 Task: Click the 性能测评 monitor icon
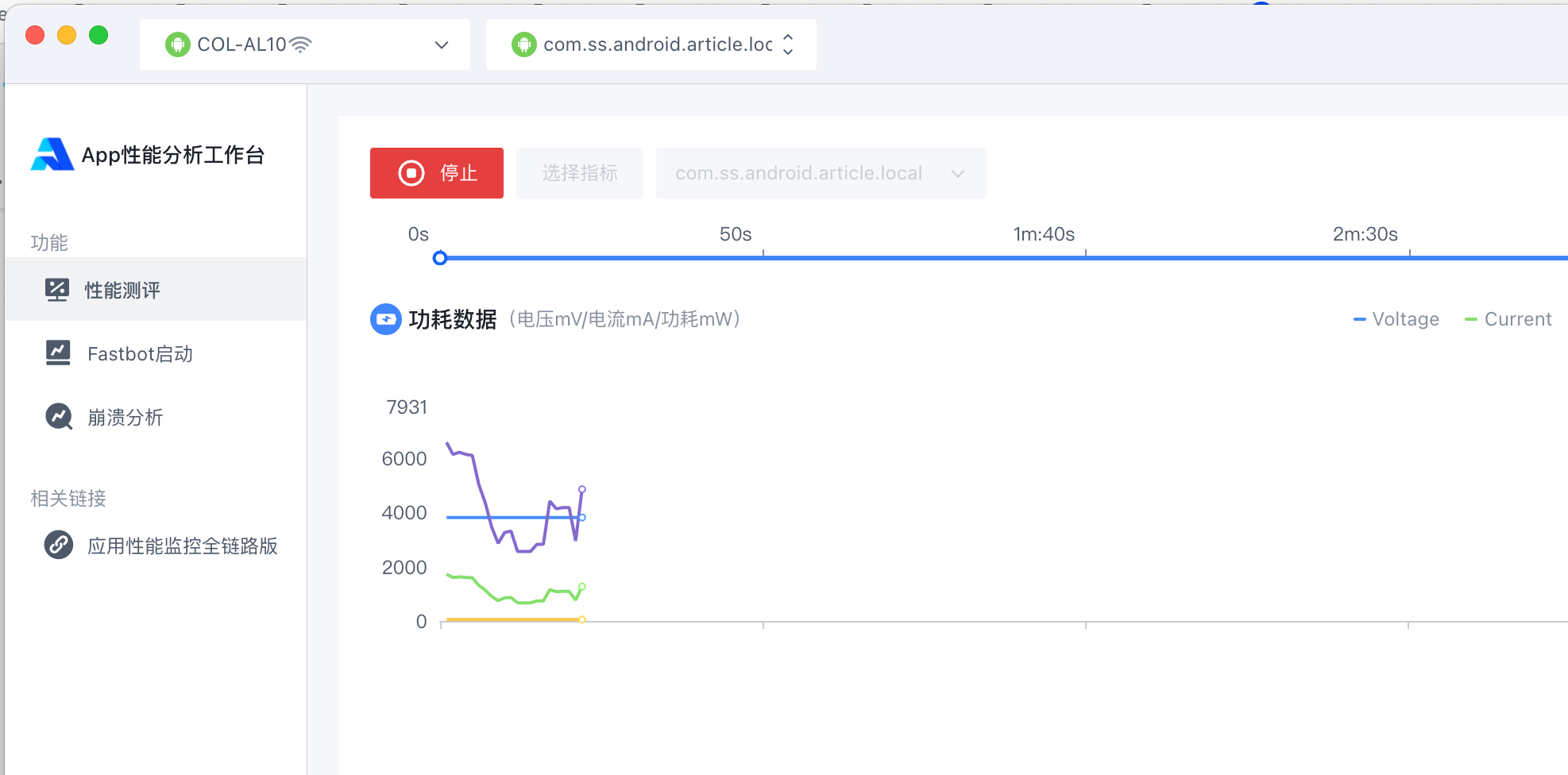(x=57, y=290)
